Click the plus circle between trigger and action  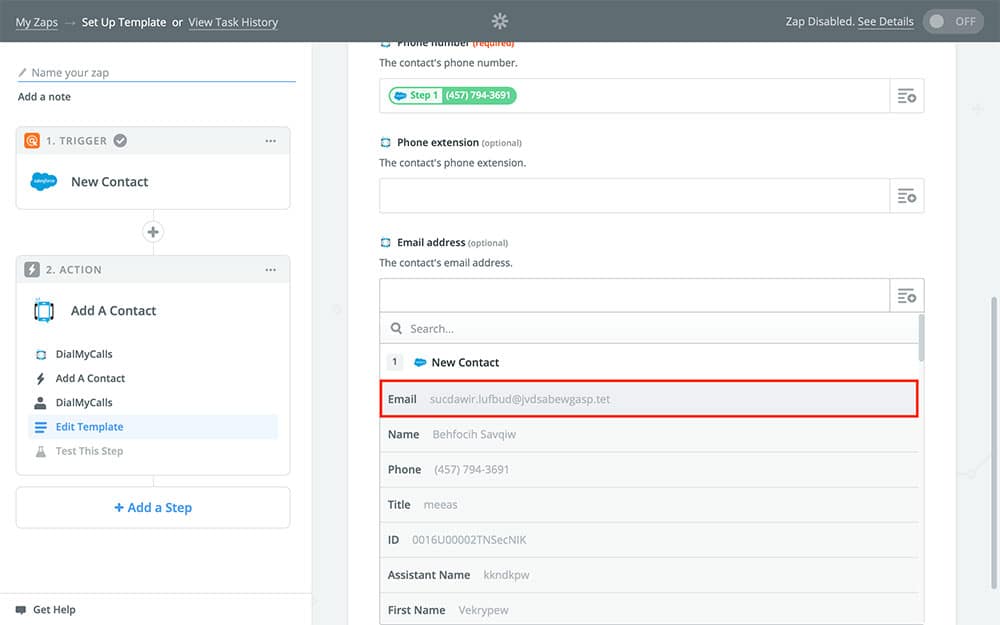pyautogui.click(x=153, y=232)
